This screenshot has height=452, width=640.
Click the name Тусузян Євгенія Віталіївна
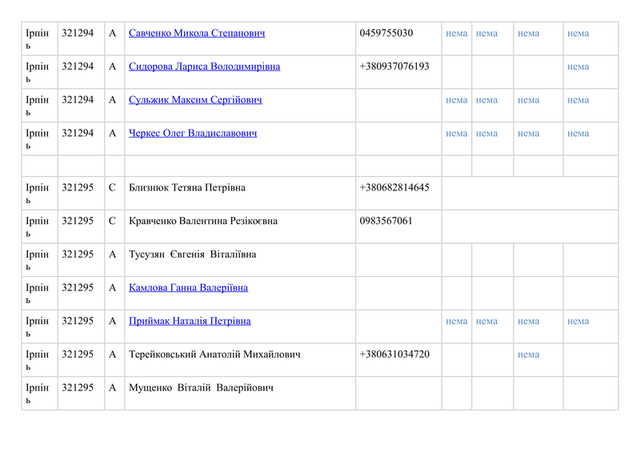click(x=192, y=255)
